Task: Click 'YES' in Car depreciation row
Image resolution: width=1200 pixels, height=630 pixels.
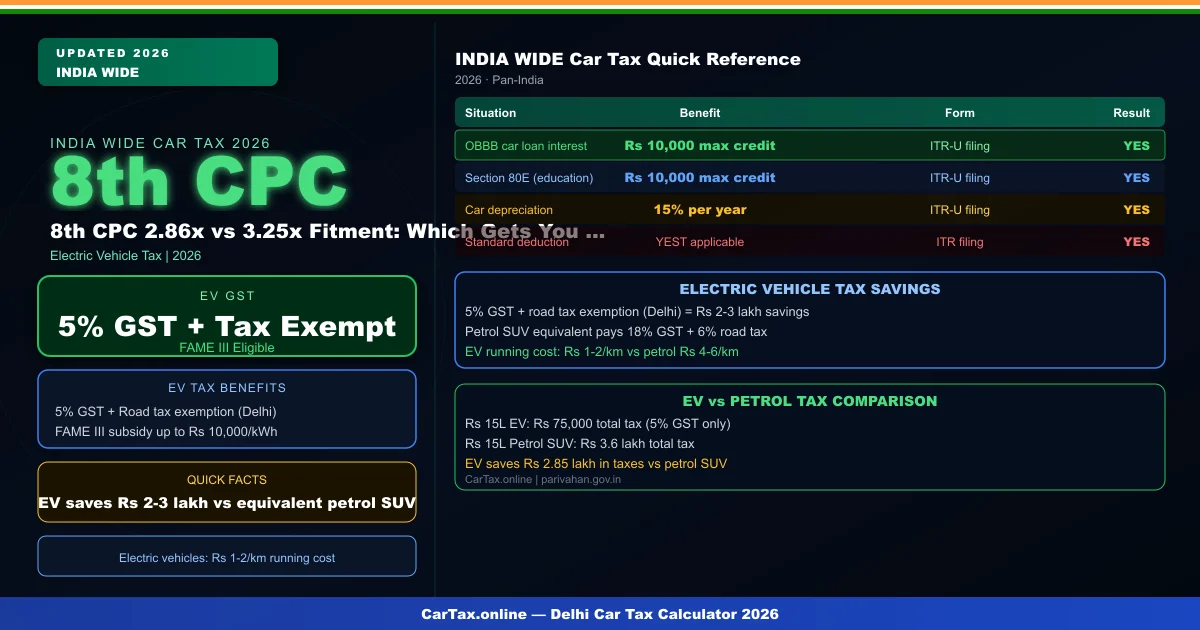Action: [1137, 210]
